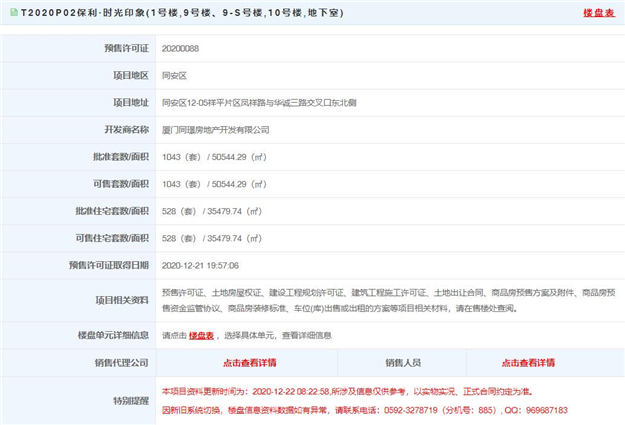Click the green document icon beside the project title
This screenshot has width=625, height=425.
(14, 12)
